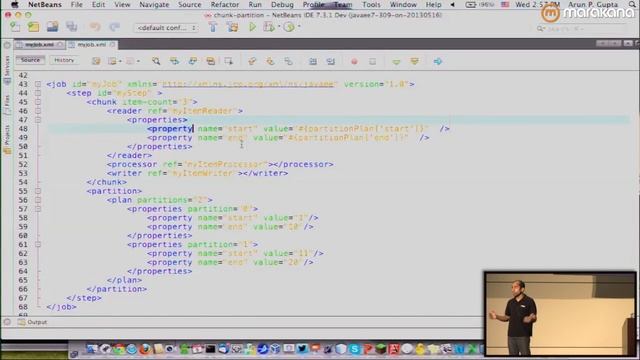This screenshot has width=640, height=360.
Task: Collapse the step element fold at line 44
Action: point(38,93)
